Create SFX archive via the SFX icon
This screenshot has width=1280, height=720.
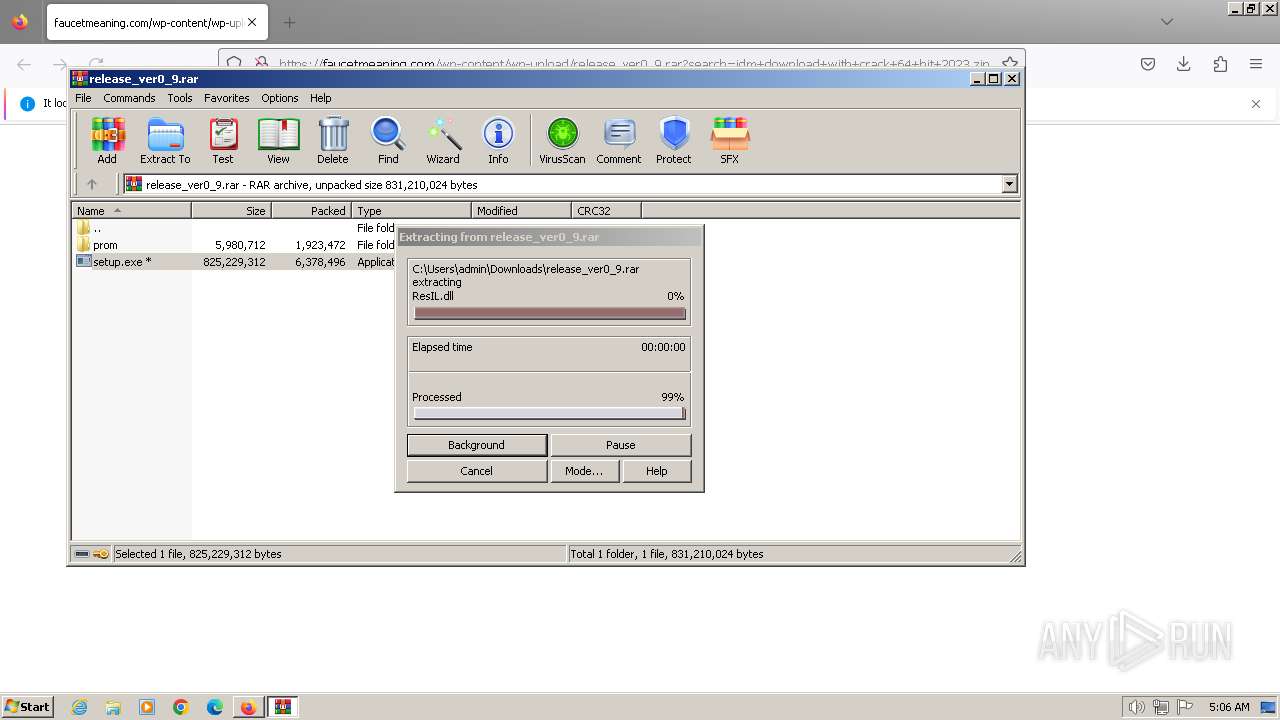[x=730, y=140]
